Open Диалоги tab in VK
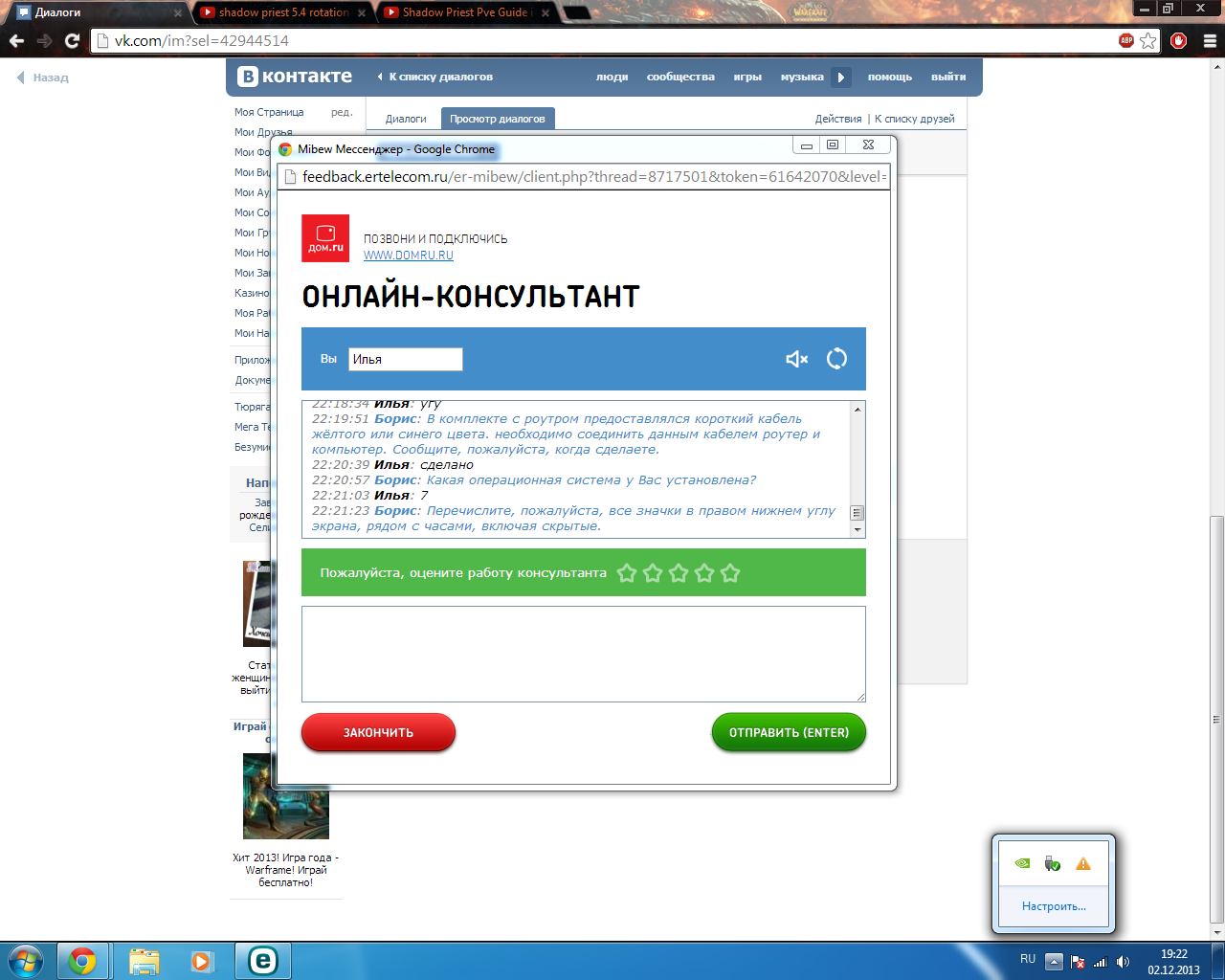Image resolution: width=1225 pixels, height=980 pixels. 406,119
